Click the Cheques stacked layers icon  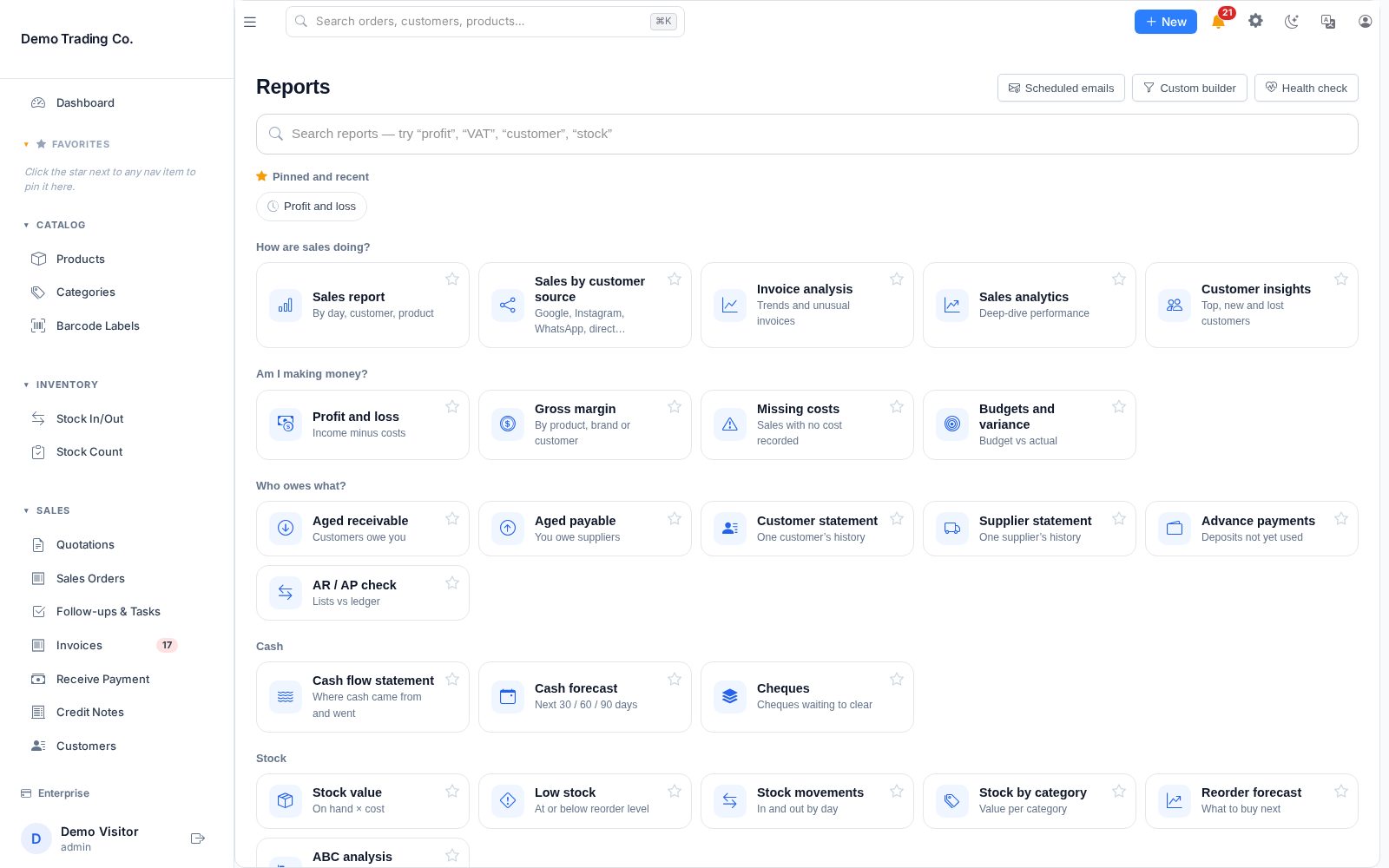(x=730, y=696)
